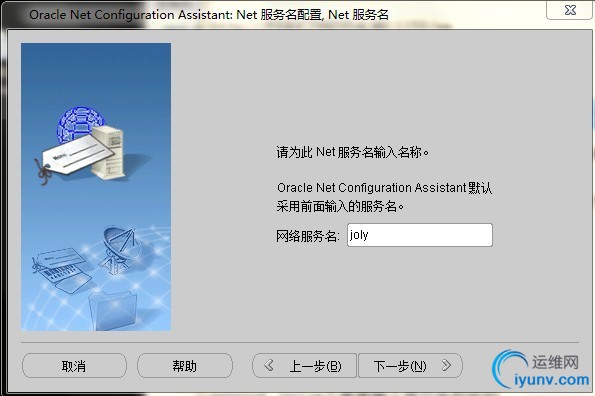Close the Oracle Net Configuration Assistant window
This screenshot has width=595, height=396.
(569, 10)
